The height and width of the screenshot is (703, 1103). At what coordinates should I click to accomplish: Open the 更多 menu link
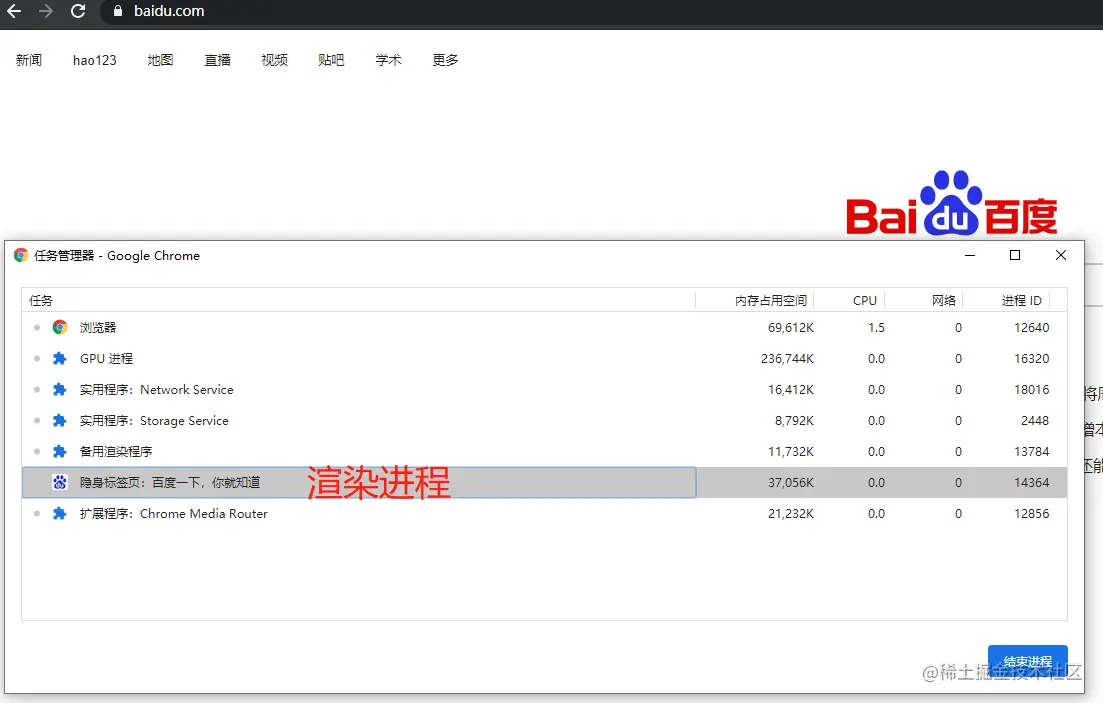pos(445,61)
